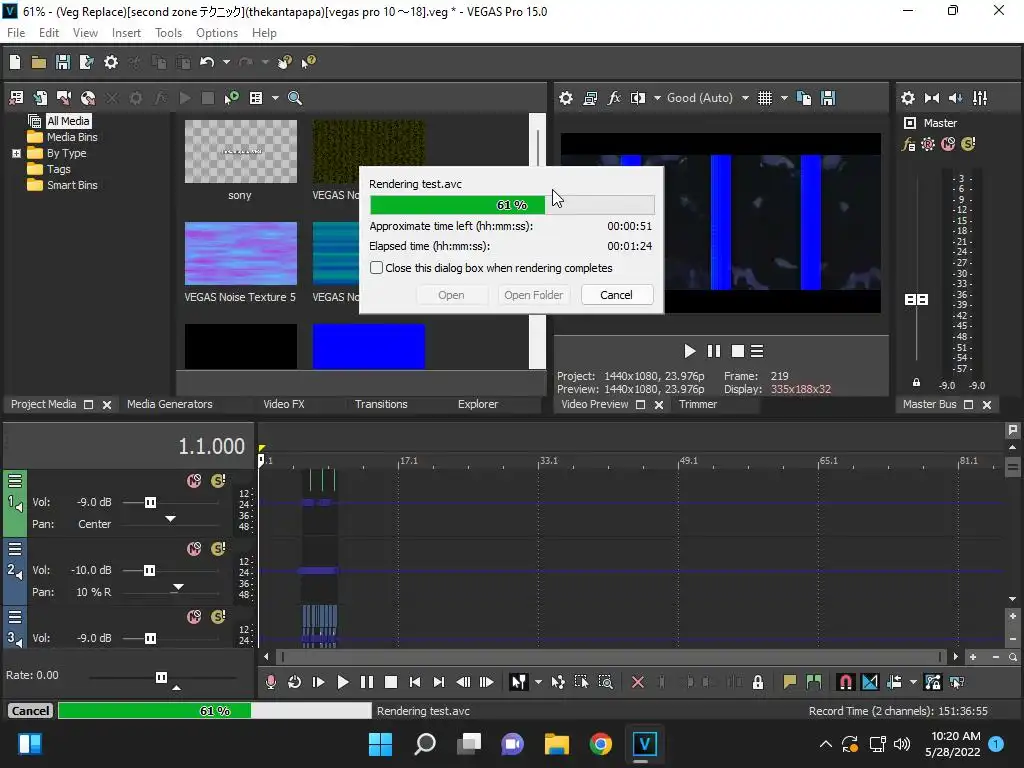Mute audio track 2

(x=194, y=549)
